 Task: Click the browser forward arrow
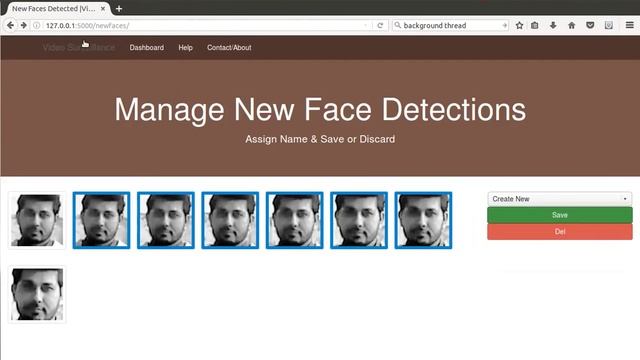(24, 25)
